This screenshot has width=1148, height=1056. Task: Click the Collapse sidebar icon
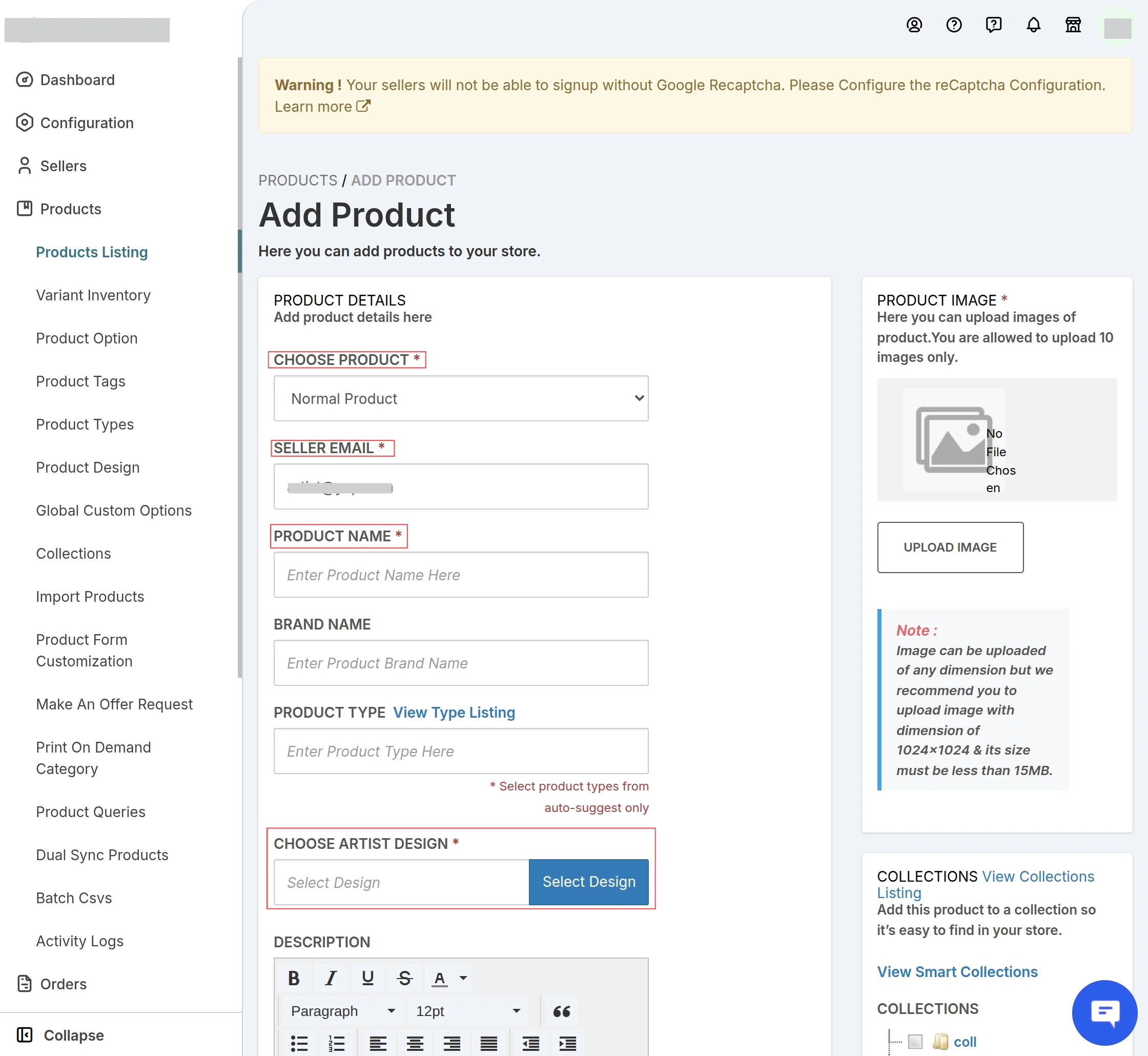point(25,1035)
